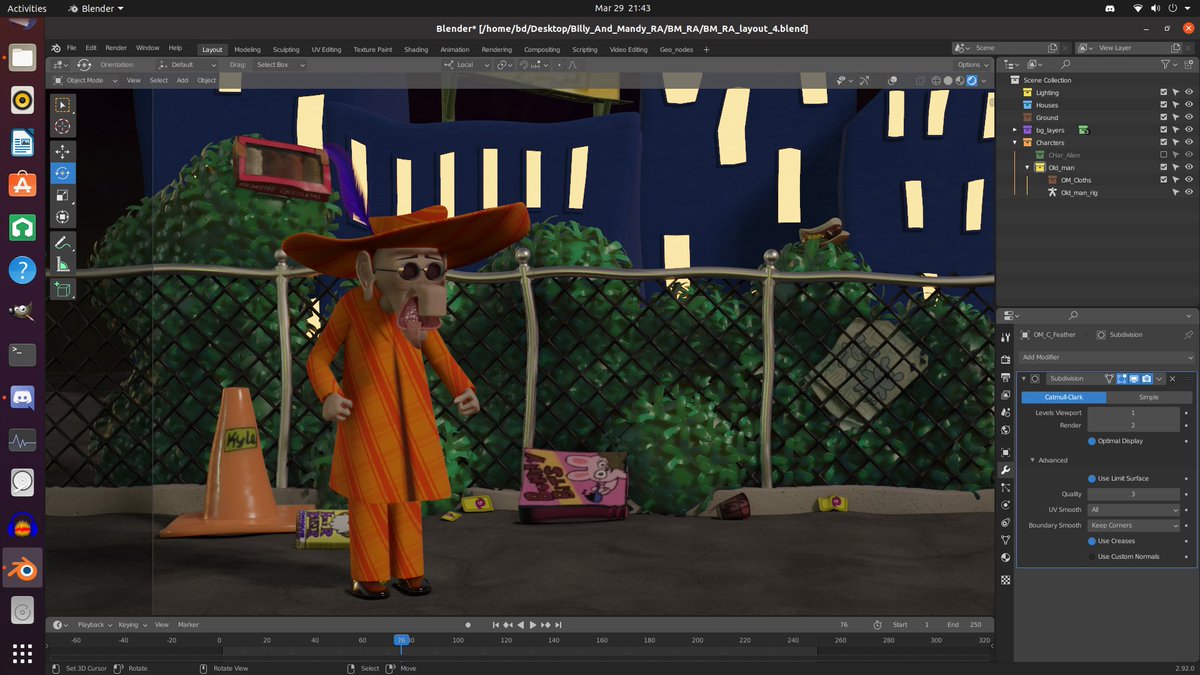
Task: Open timeline Playback menu
Action: pyautogui.click(x=94, y=625)
